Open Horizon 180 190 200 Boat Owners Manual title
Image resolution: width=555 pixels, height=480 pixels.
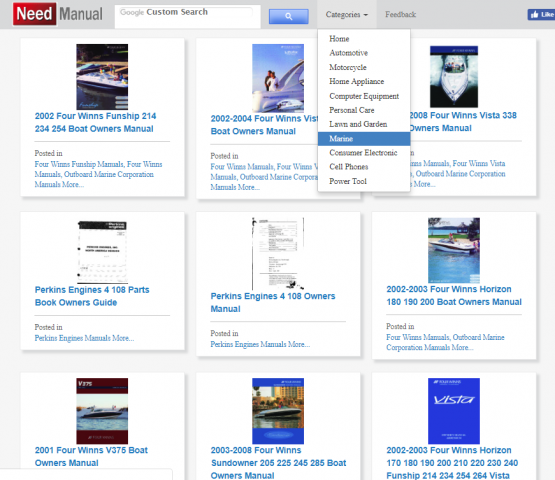(x=454, y=296)
